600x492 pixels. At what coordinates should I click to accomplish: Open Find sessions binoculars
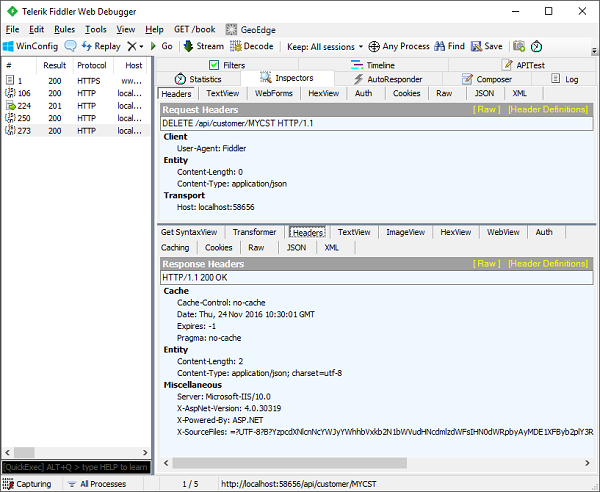pos(450,46)
